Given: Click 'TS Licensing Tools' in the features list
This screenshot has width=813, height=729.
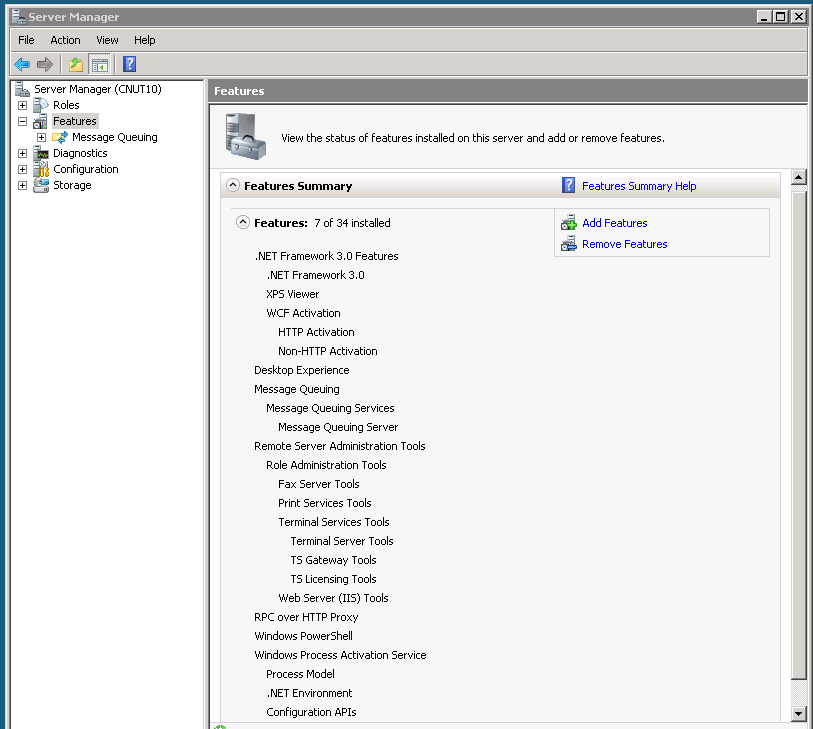Looking at the screenshot, I should point(333,579).
